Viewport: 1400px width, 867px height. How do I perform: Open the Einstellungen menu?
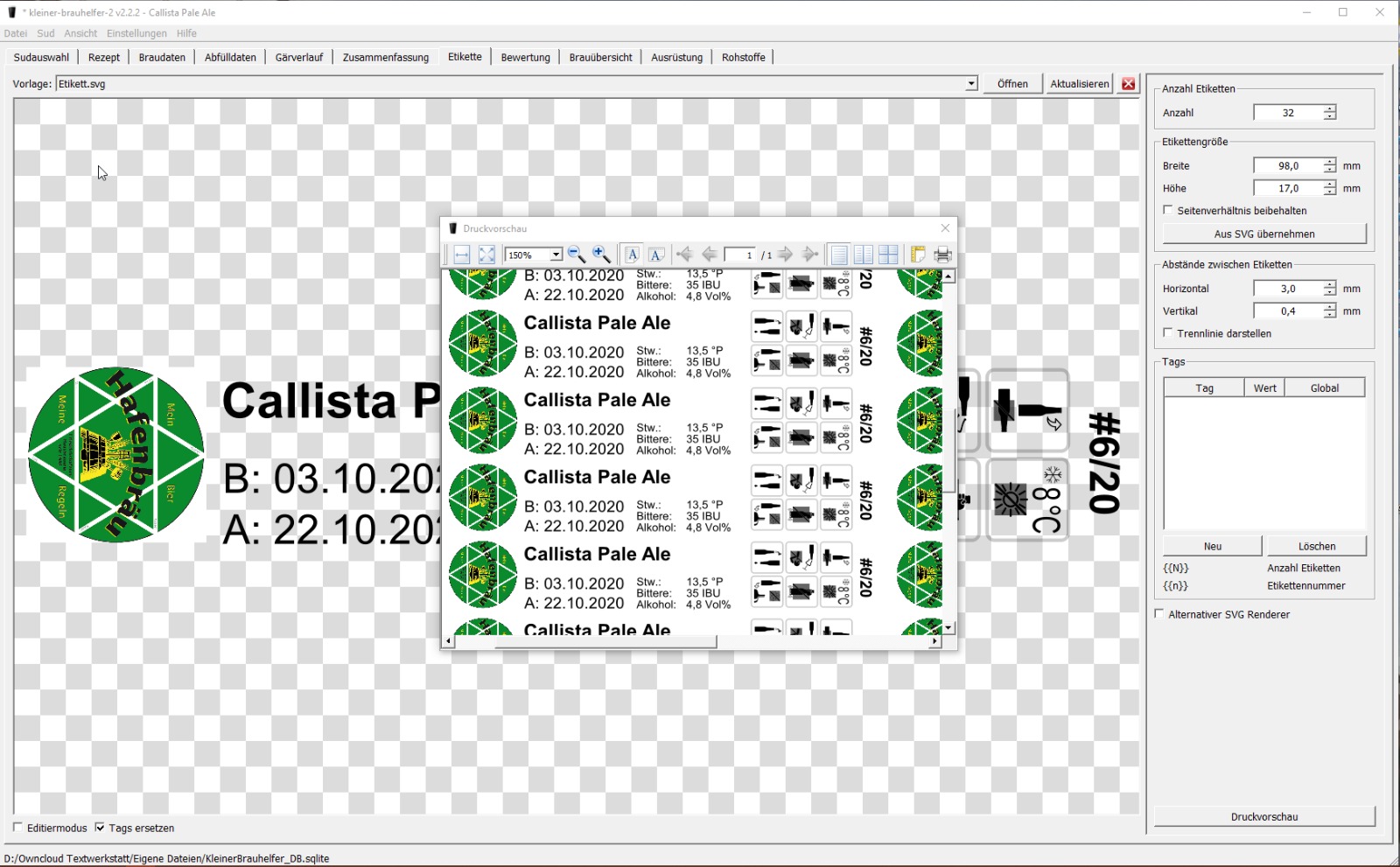[136, 33]
